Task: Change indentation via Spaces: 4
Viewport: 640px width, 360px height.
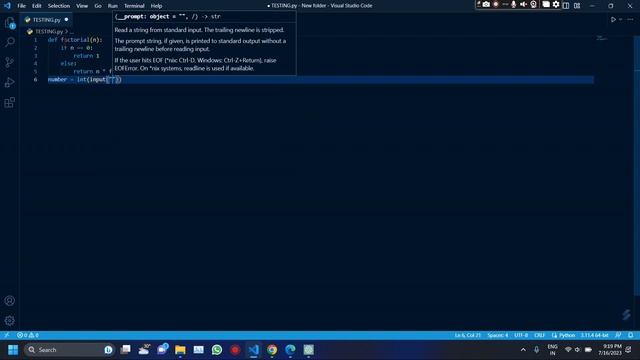Action: (498, 335)
